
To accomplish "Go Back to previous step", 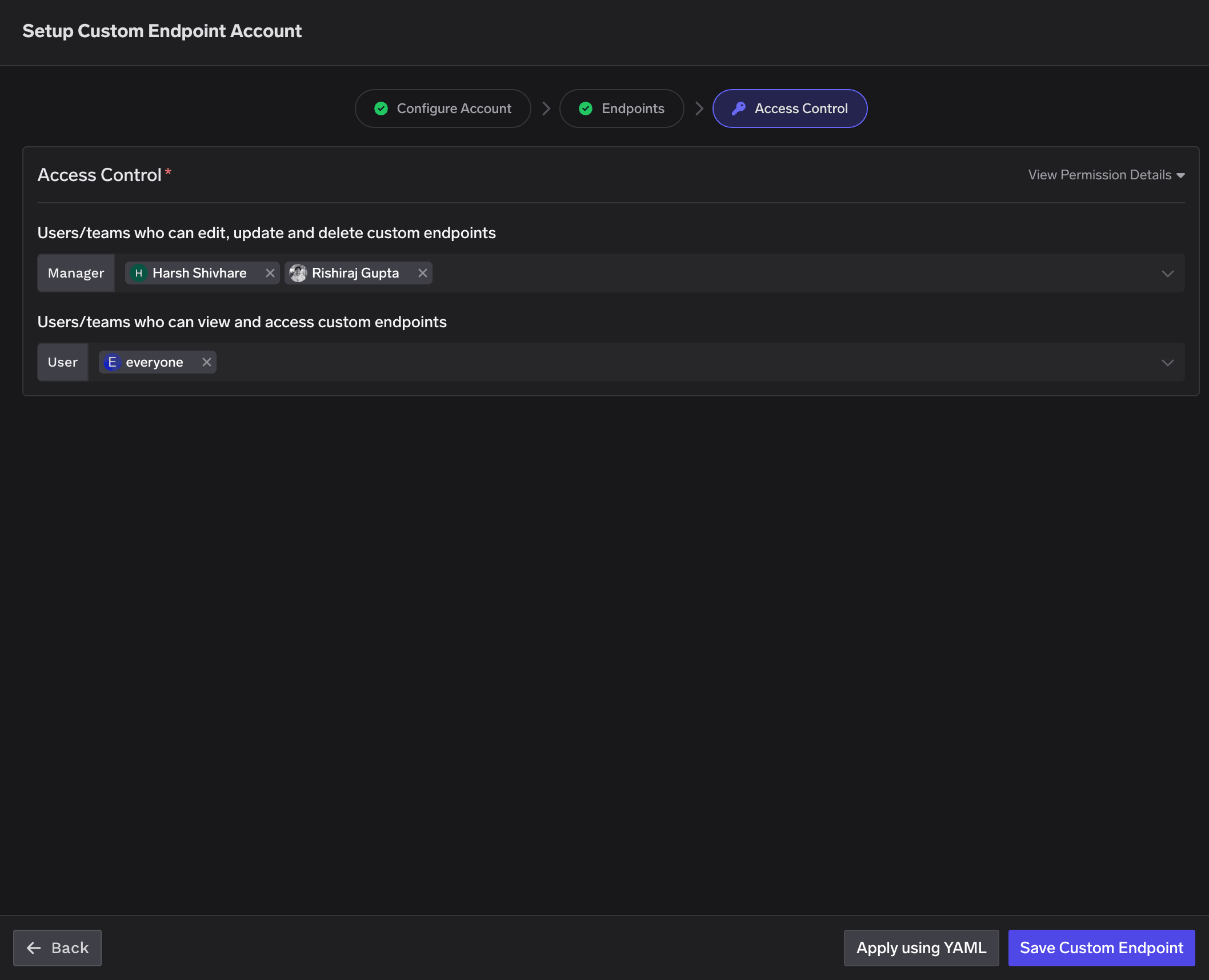I will tap(57, 948).
